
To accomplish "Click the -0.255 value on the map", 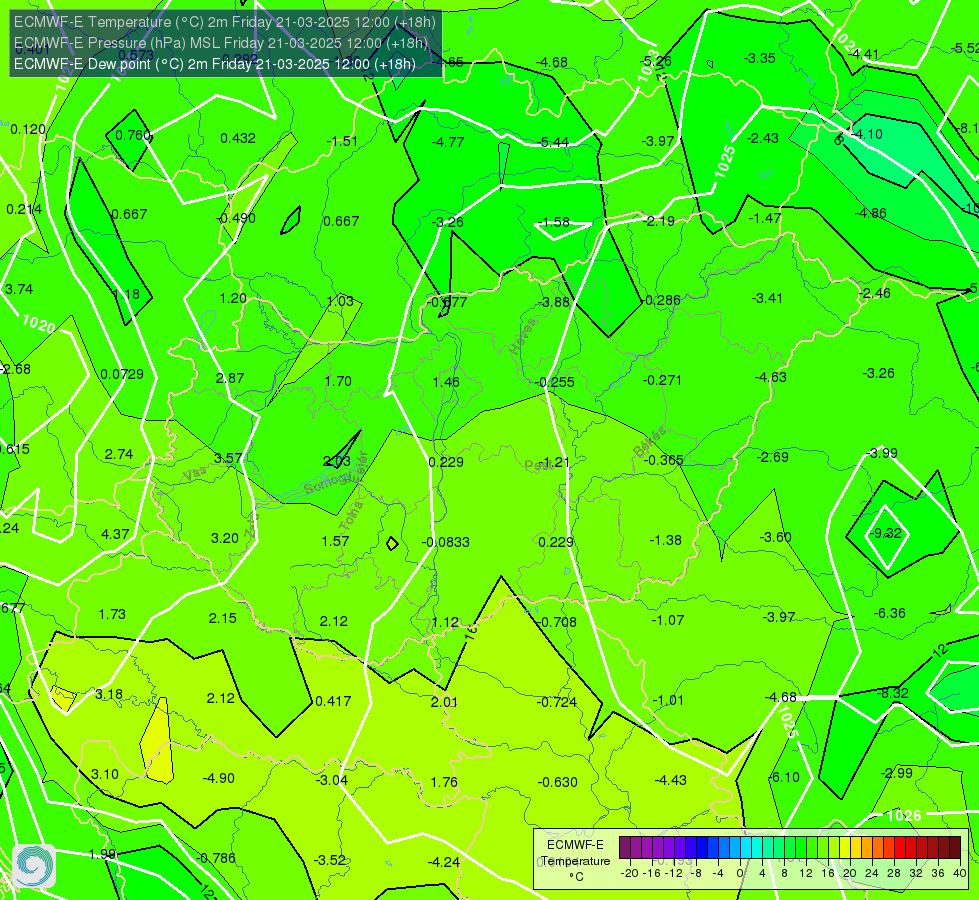I will [x=554, y=382].
